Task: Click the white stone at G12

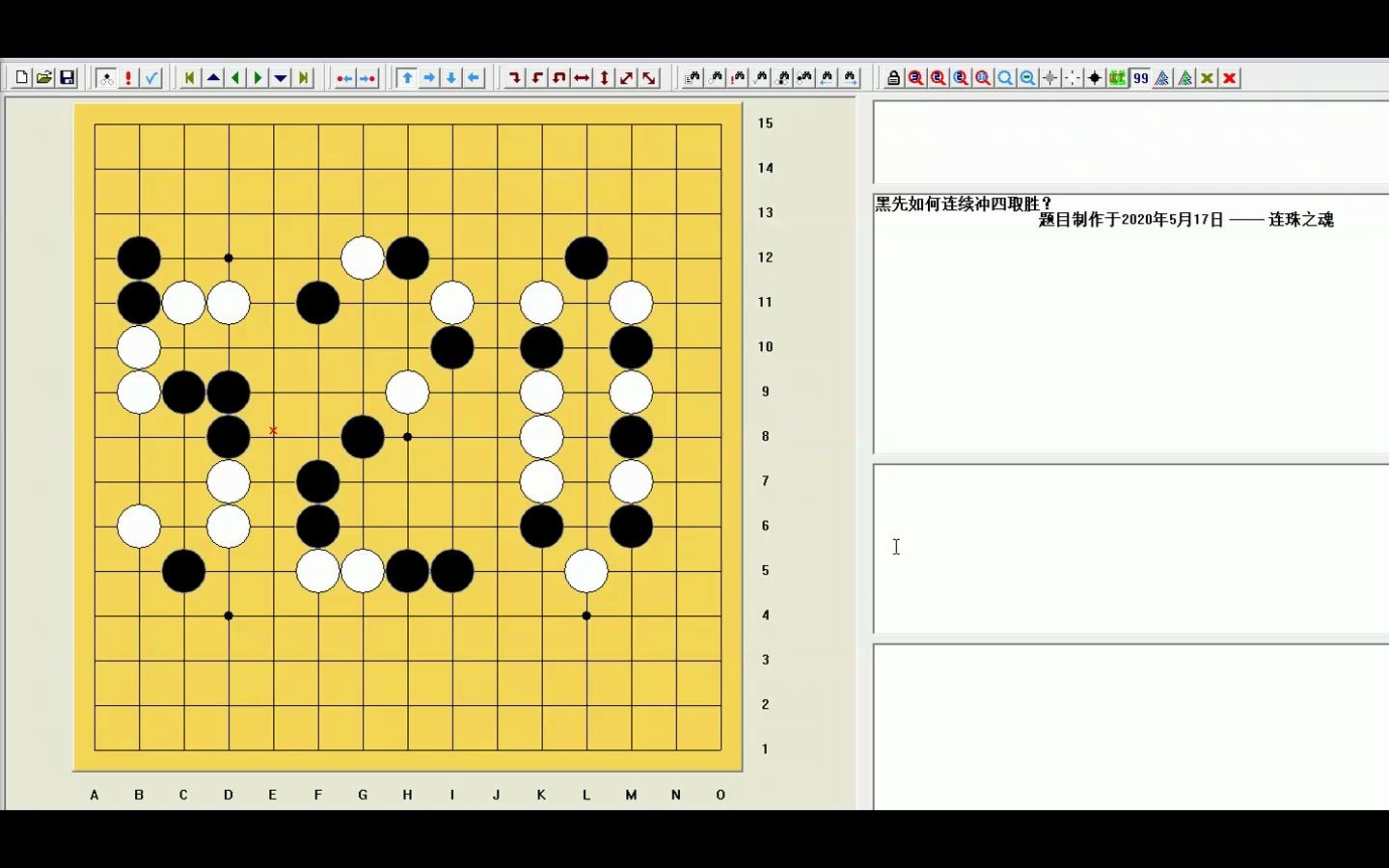Action: pos(363,258)
